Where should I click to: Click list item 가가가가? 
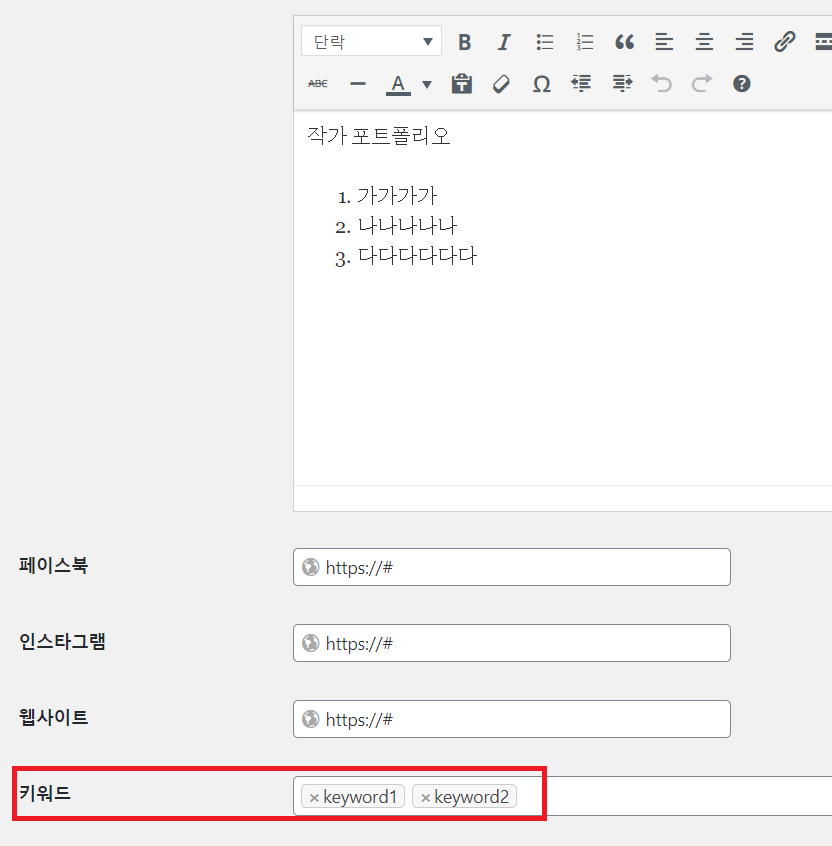click(x=397, y=195)
